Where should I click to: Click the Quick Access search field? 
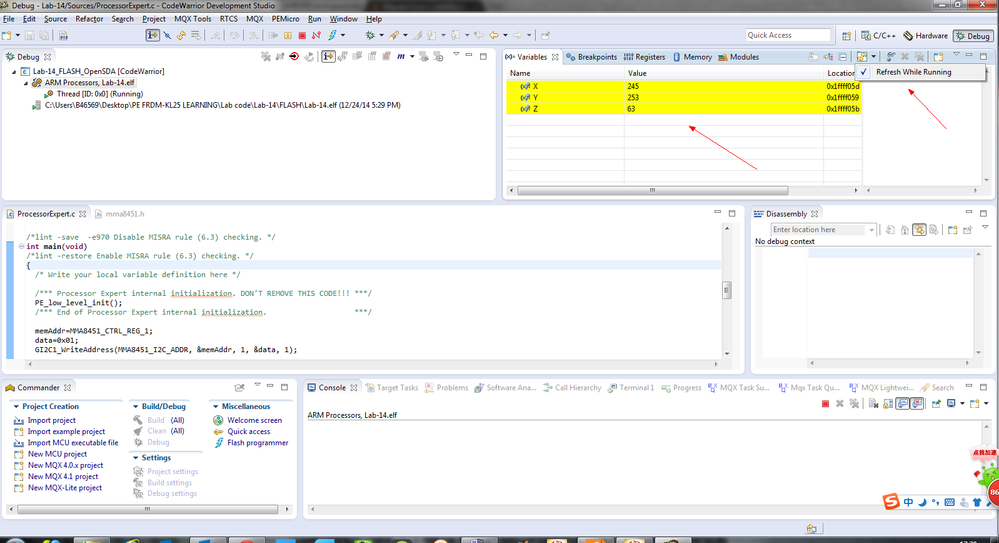point(787,35)
